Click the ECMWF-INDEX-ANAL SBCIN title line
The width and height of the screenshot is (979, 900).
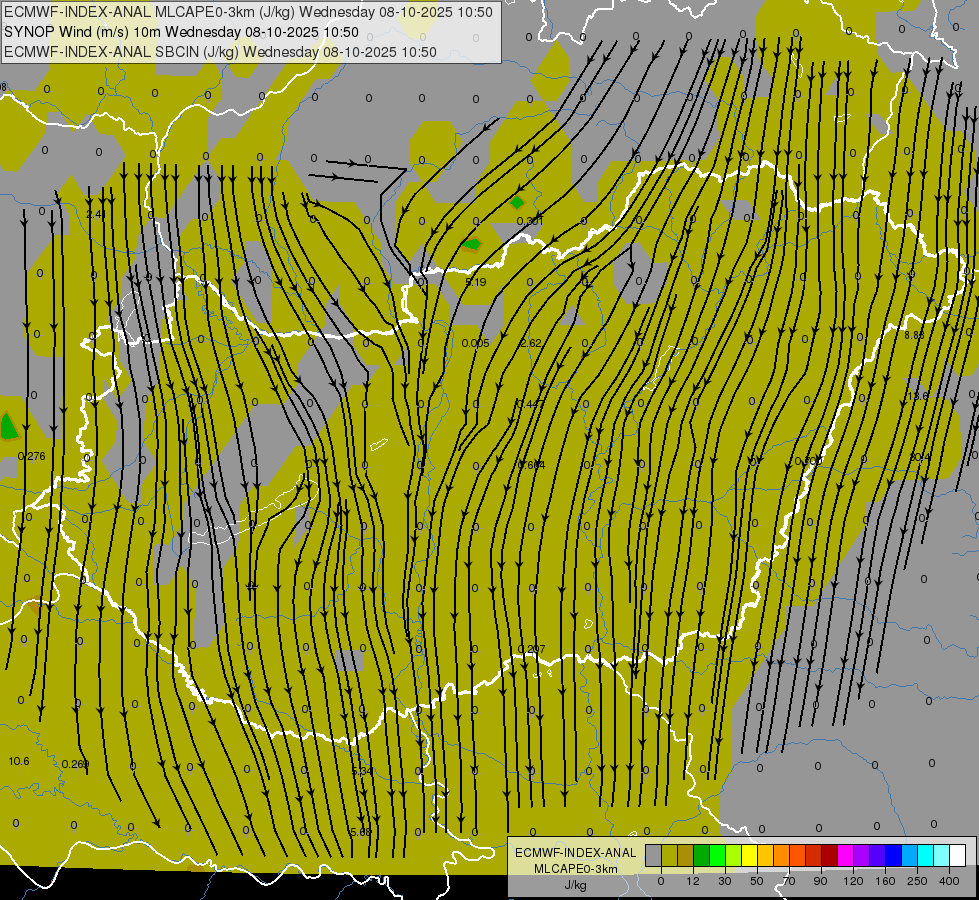(x=220, y=52)
